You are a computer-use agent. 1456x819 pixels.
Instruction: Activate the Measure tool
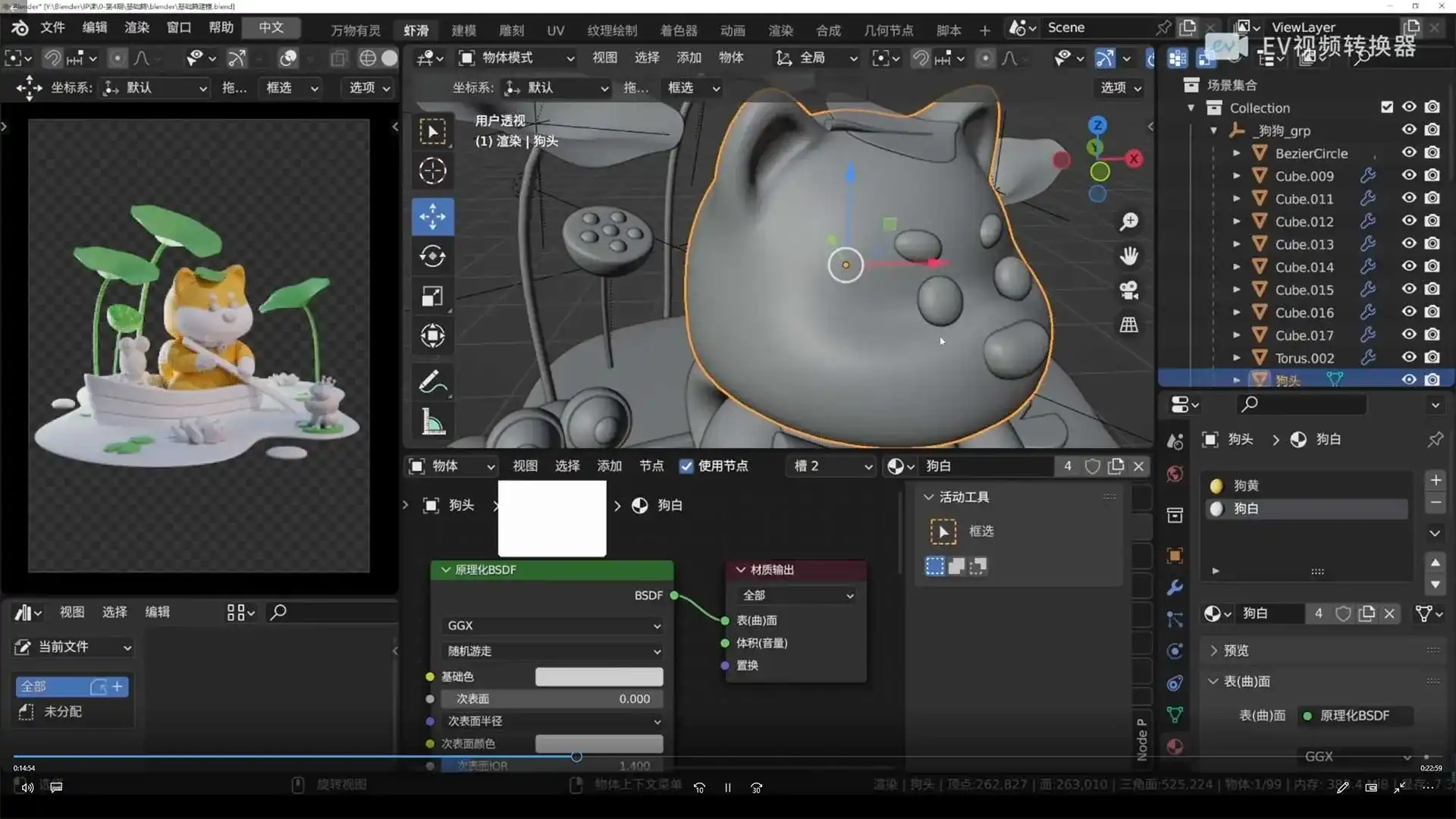432,422
